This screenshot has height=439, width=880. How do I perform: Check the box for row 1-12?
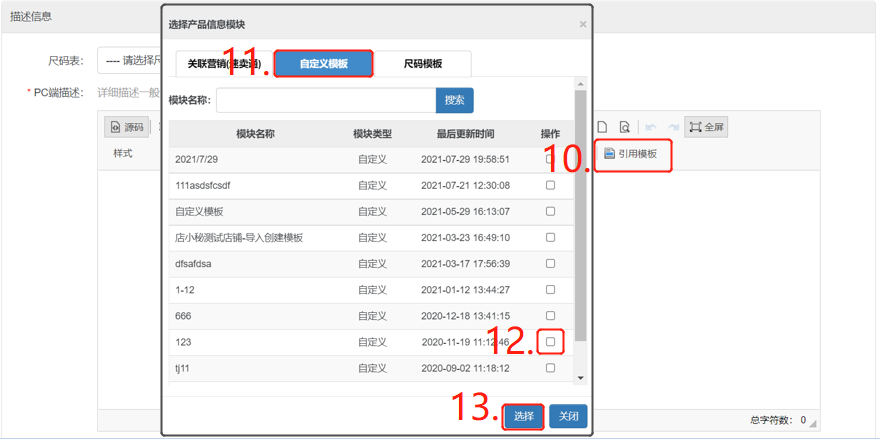pyautogui.click(x=551, y=290)
